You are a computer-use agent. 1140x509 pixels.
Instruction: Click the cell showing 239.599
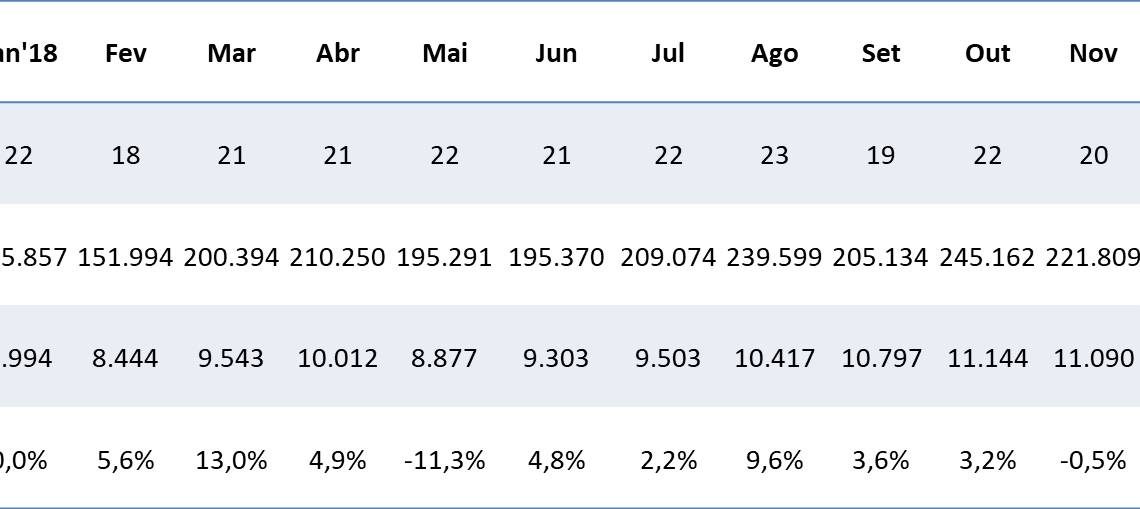(x=774, y=258)
